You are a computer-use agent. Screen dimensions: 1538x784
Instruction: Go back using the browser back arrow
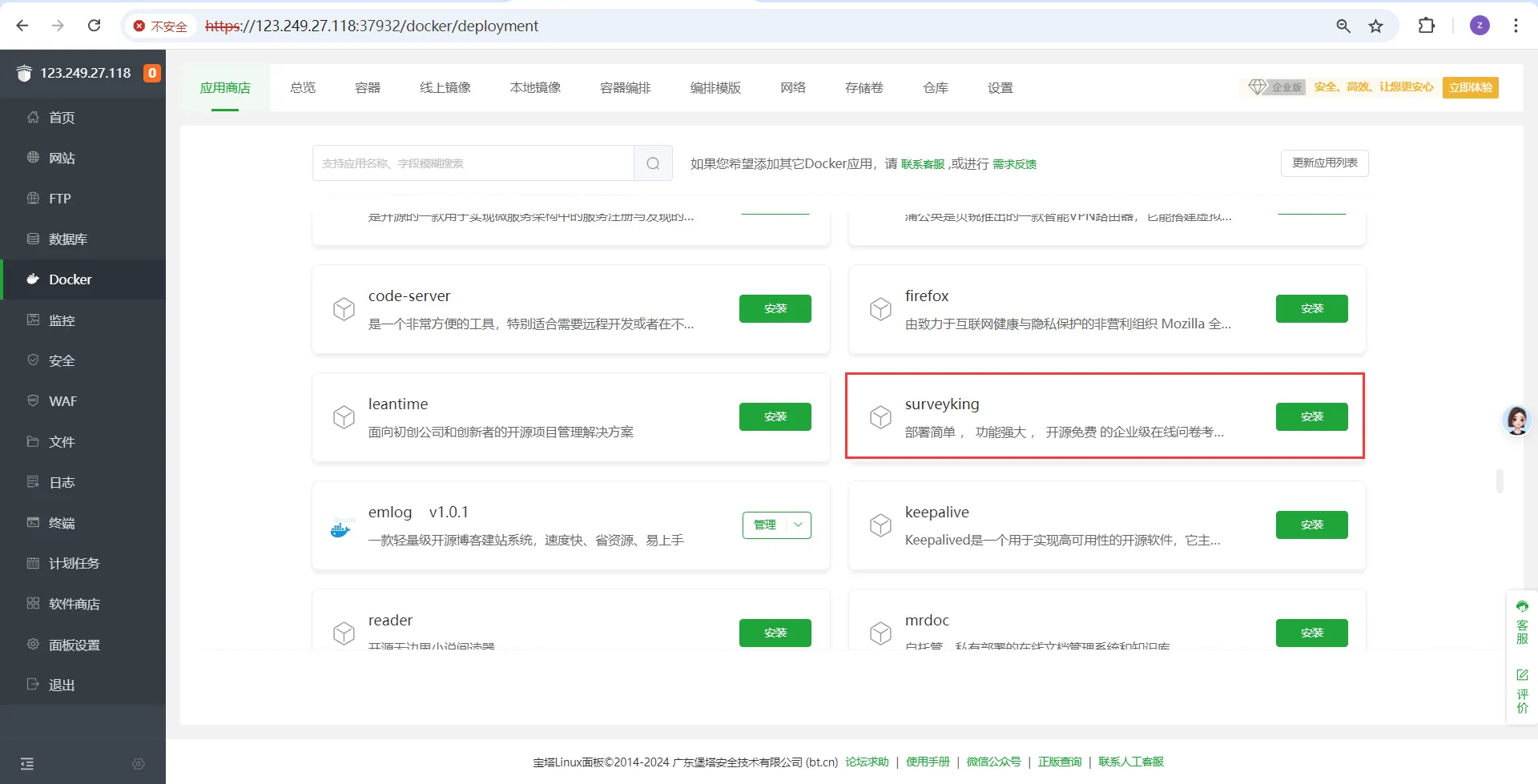[x=22, y=26]
